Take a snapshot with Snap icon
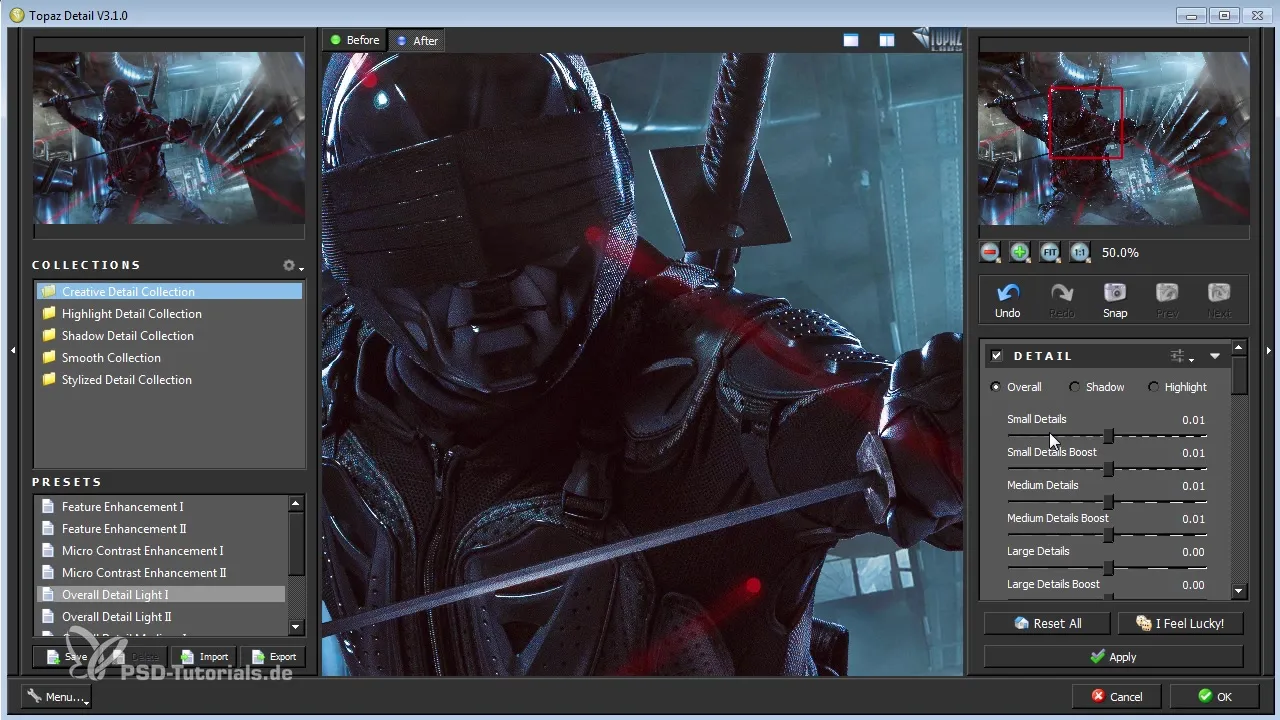 (1115, 293)
